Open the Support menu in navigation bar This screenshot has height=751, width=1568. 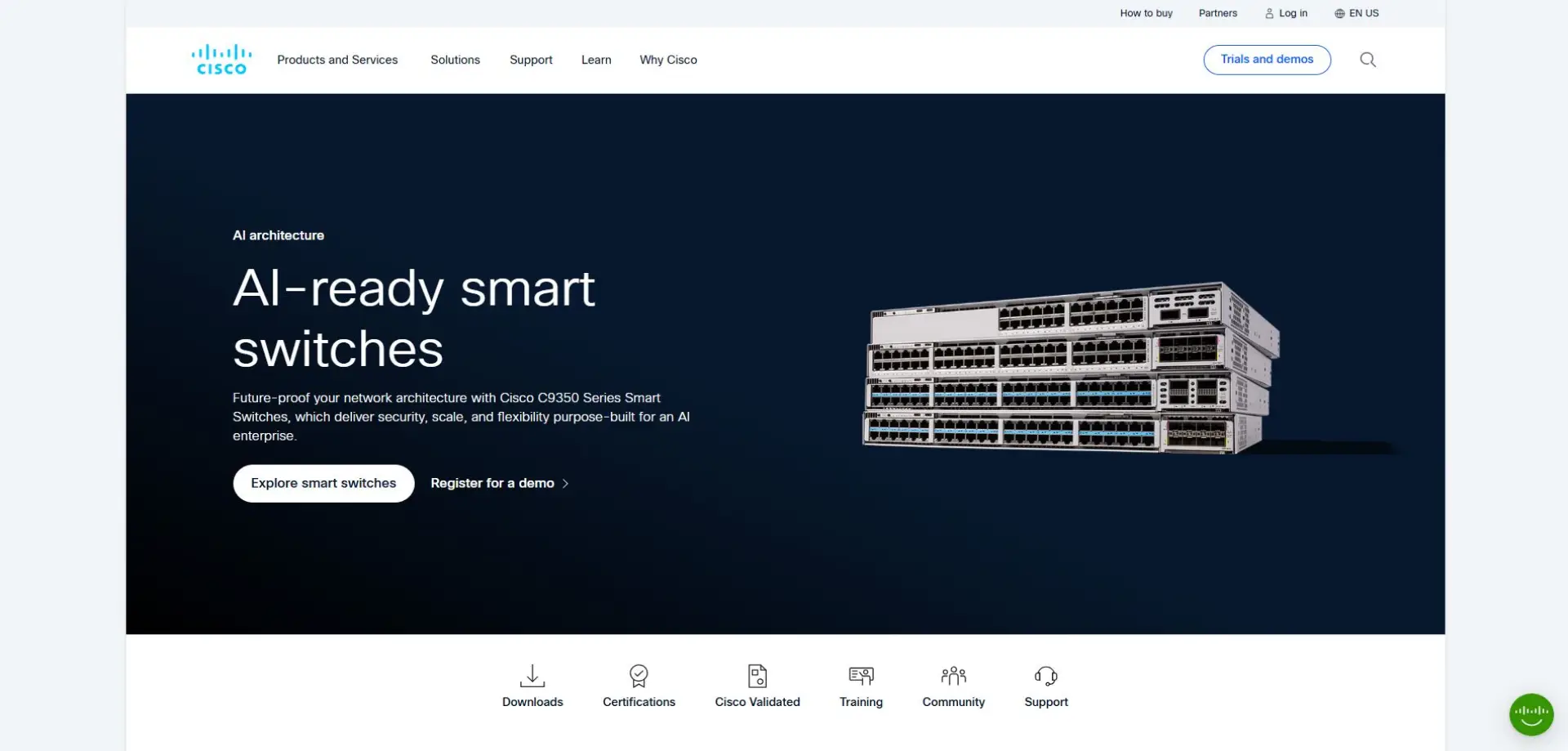tap(531, 60)
